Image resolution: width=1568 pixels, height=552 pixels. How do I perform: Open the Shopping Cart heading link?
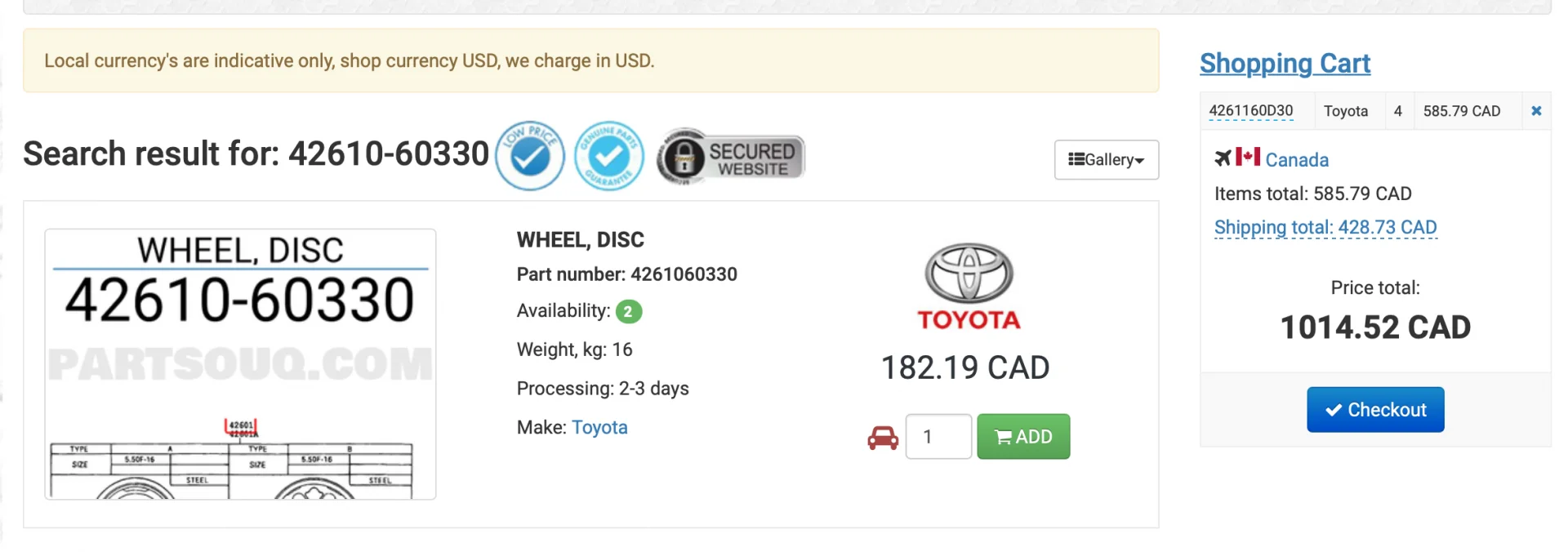click(x=1285, y=63)
